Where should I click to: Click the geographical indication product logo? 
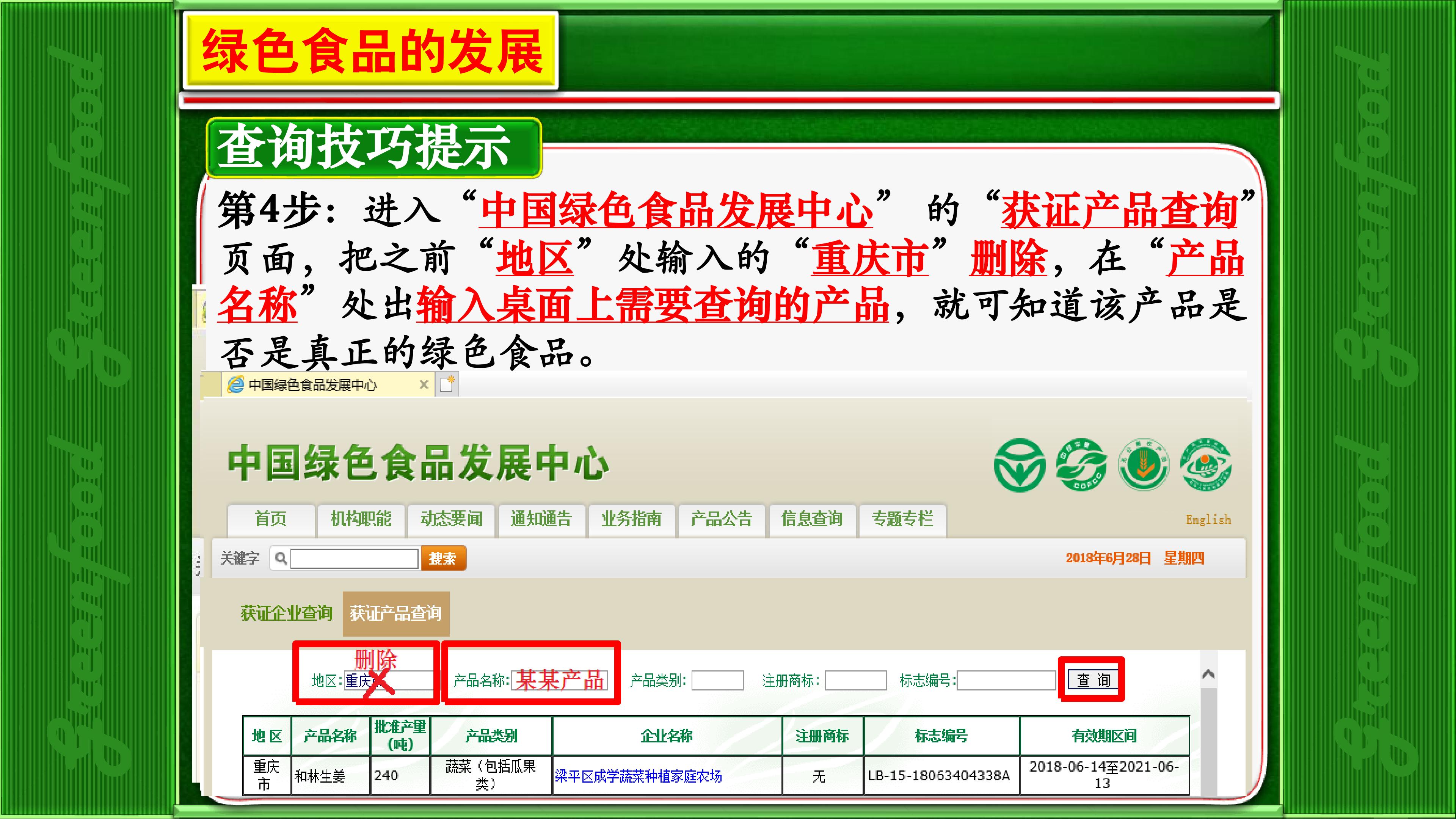[x=1206, y=464]
